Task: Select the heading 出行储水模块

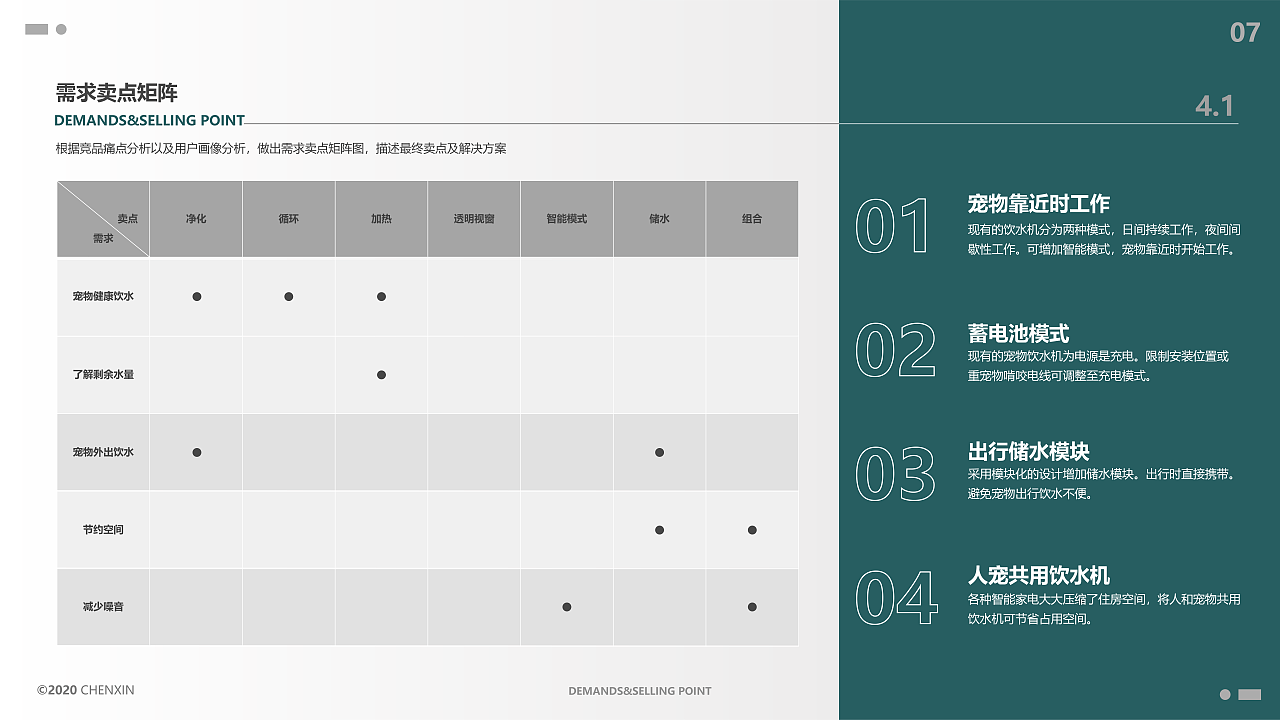Action: click(x=1028, y=452)
